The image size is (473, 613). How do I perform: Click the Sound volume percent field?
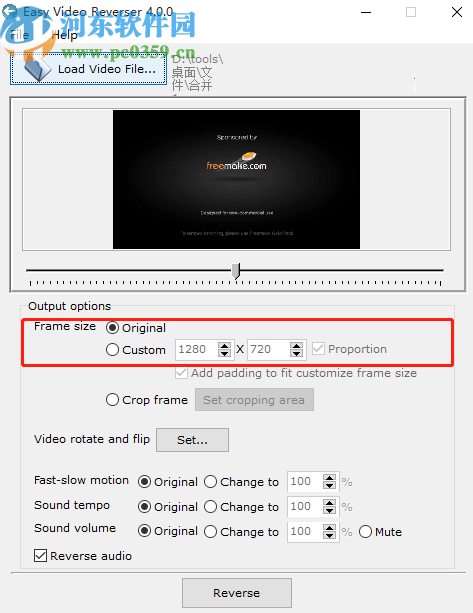point(305,531)
